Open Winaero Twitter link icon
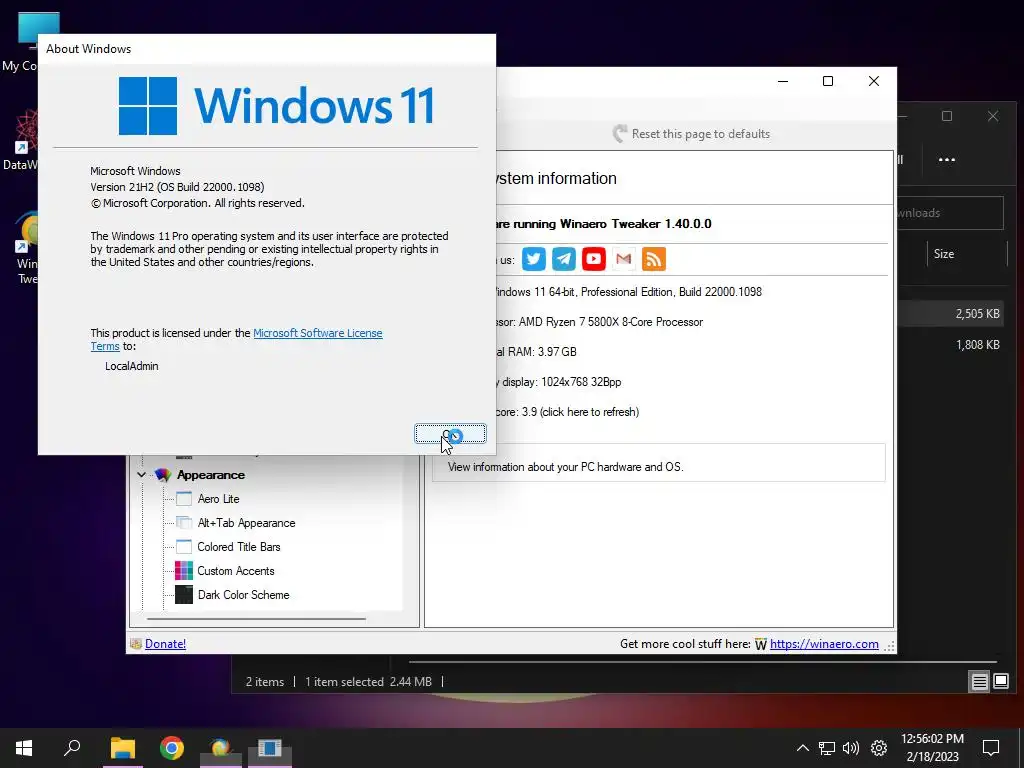This screenshot has height=768, width=1024. (x=534, y=259)
